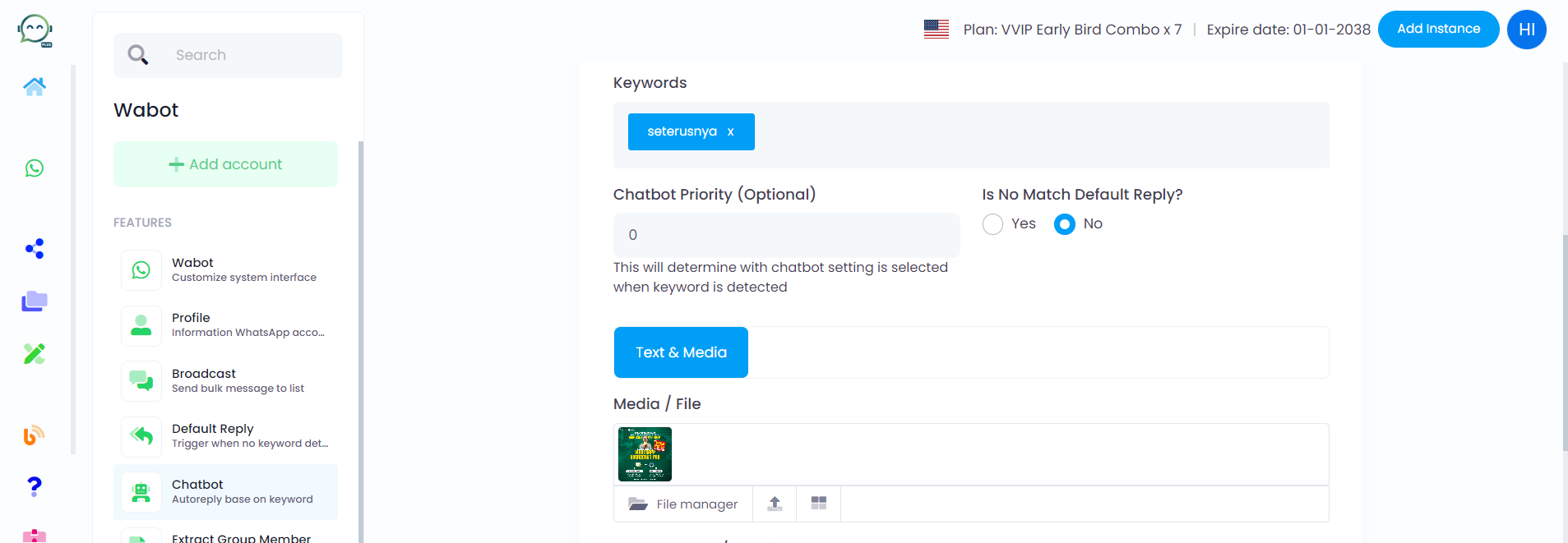Image resolution: width=1568 pixels, height=543 pixels.
Task: Open the US flag language selector
Action: point(935,29)
